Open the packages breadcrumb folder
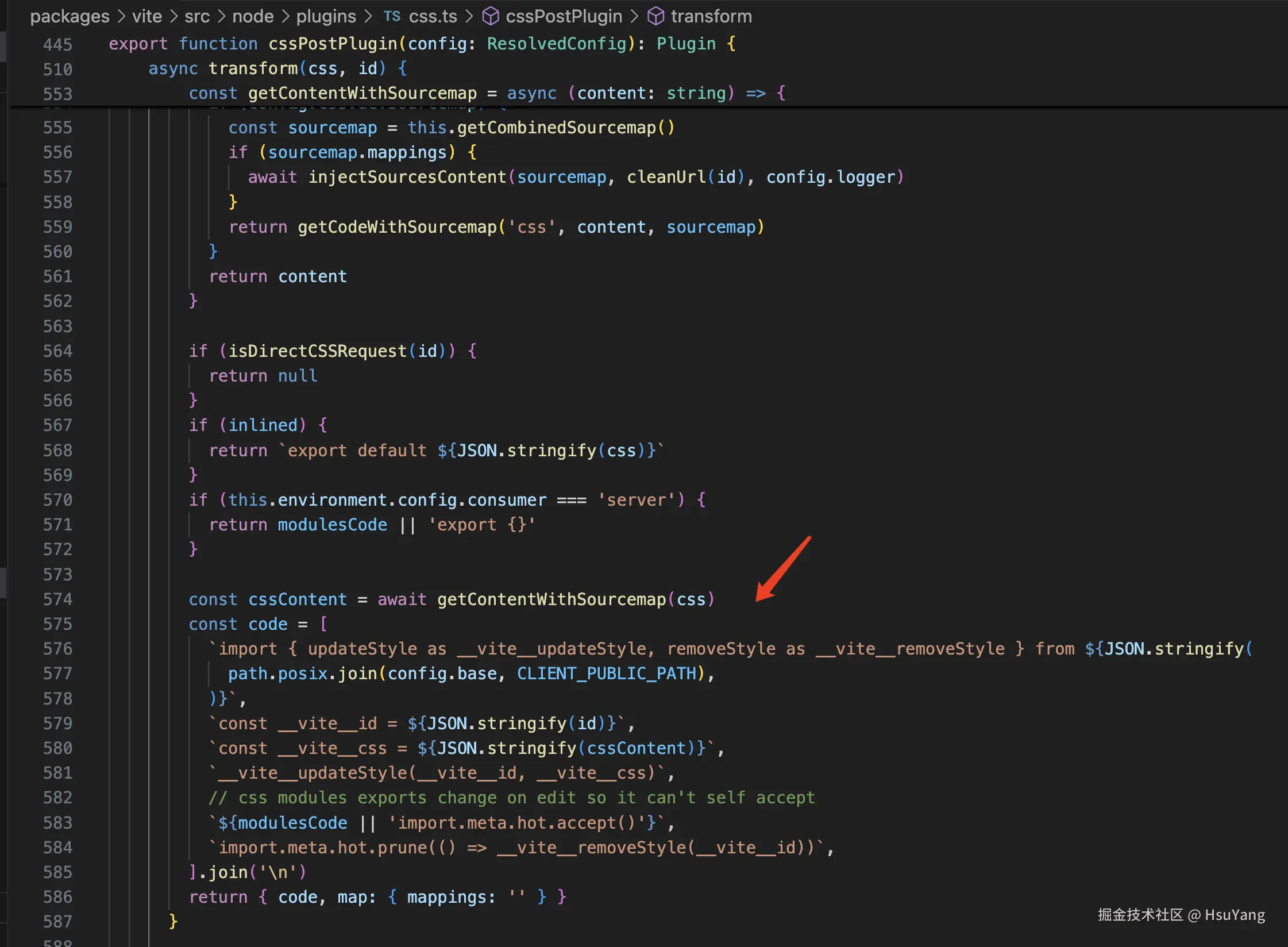The image size is (1288, 947). [70, 16]
